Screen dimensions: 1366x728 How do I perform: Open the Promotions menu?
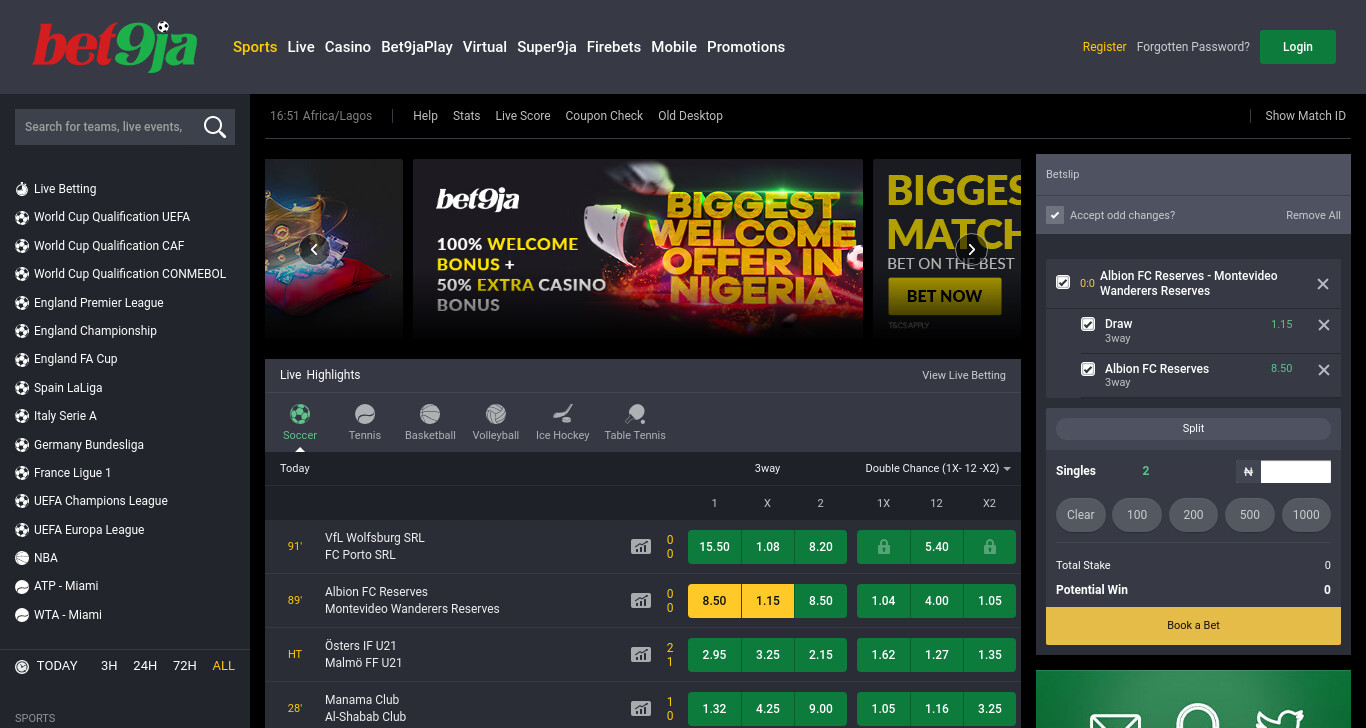[746, 47]
